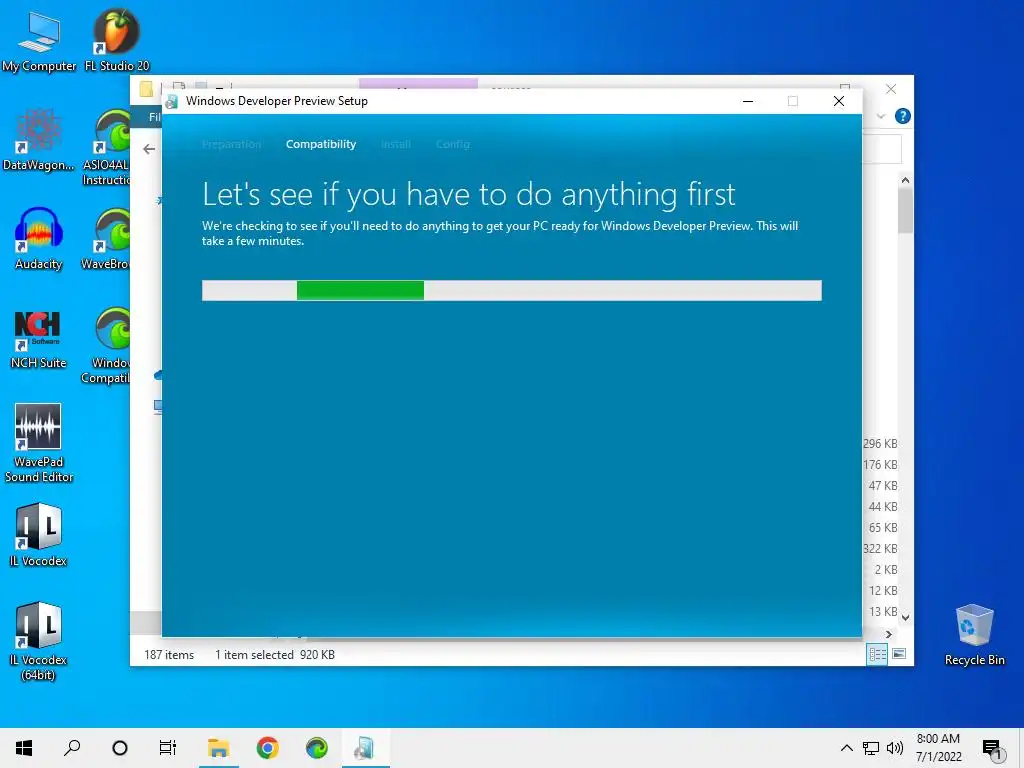Open the IL Vocodex (64bit) shortcut

pos(39,641)
